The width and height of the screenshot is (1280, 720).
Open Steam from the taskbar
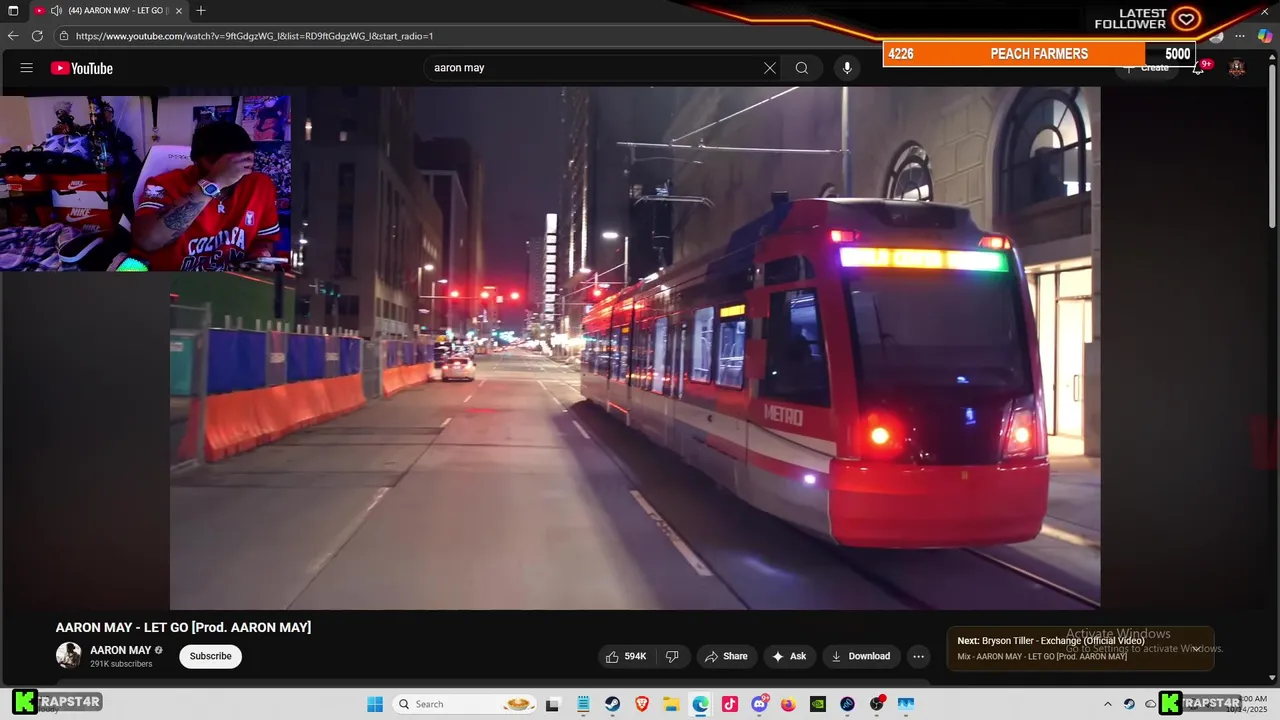612,704
